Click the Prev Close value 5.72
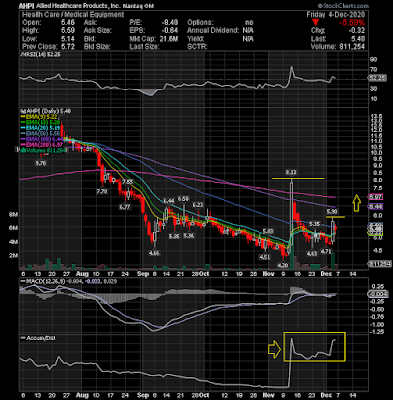 click(68, 47)
